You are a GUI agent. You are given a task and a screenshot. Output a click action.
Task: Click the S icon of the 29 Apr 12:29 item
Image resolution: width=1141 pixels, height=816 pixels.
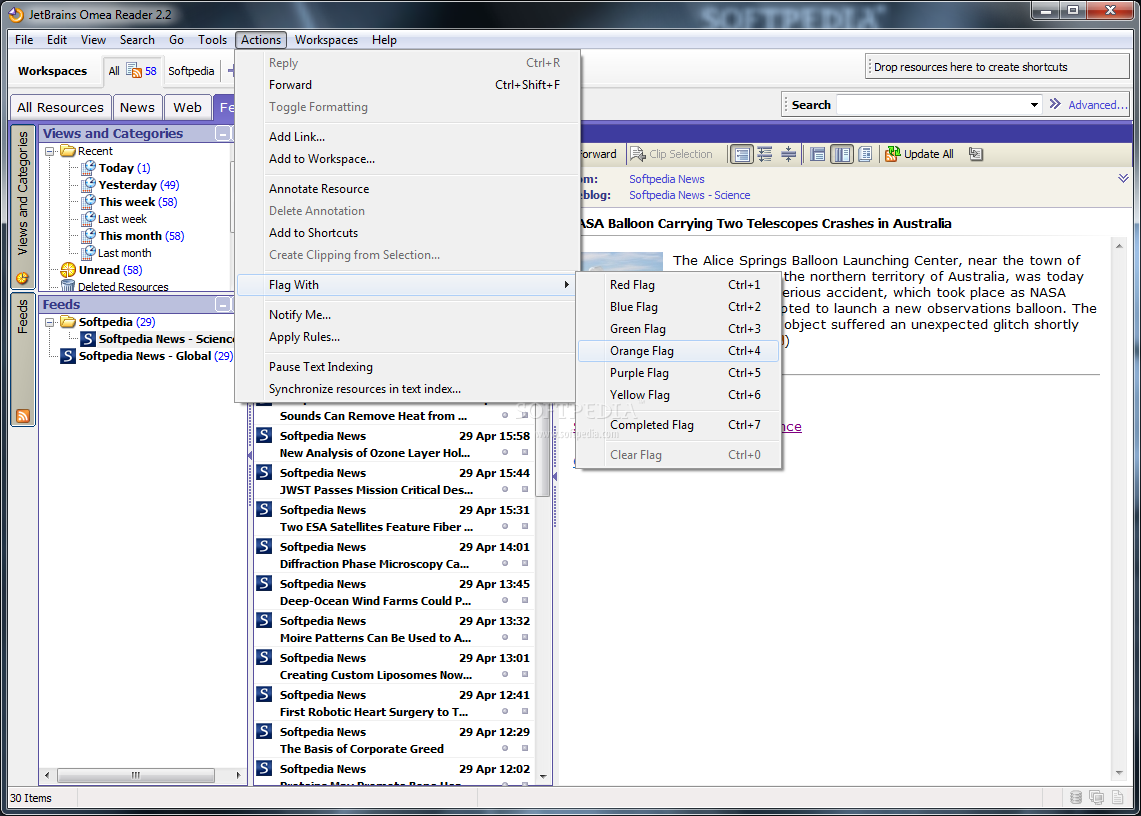(264, 732)
